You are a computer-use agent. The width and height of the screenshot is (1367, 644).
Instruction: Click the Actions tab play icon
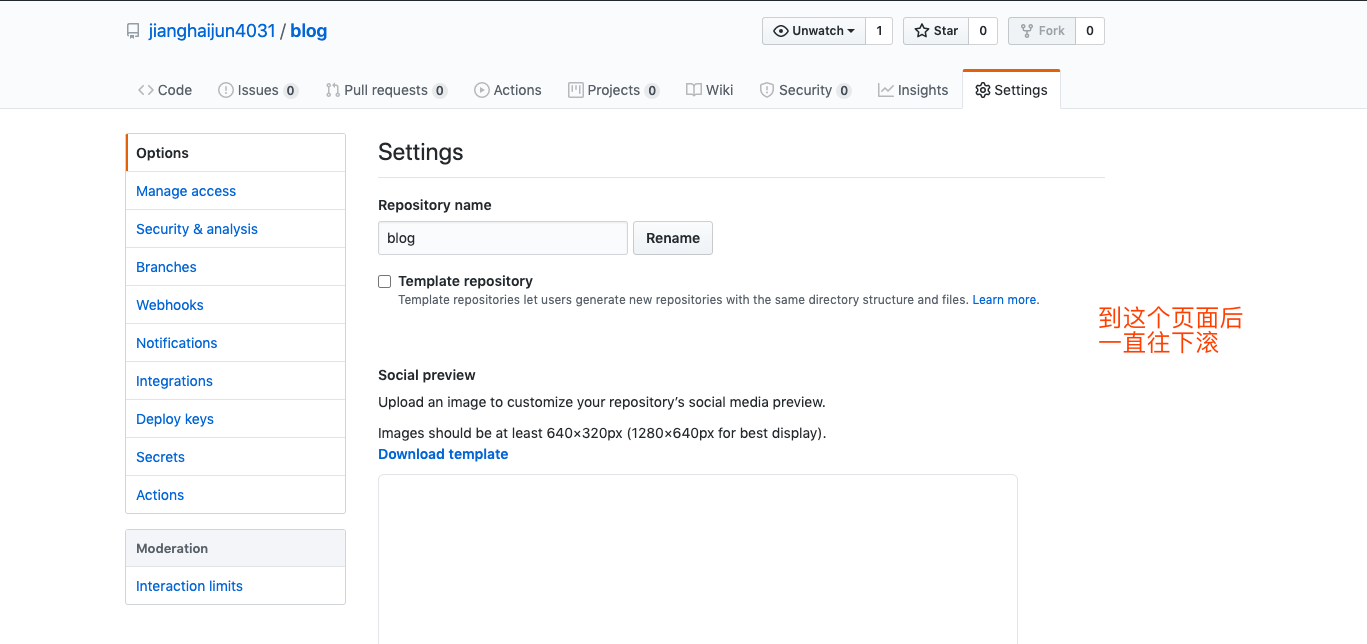click(482, 90)
